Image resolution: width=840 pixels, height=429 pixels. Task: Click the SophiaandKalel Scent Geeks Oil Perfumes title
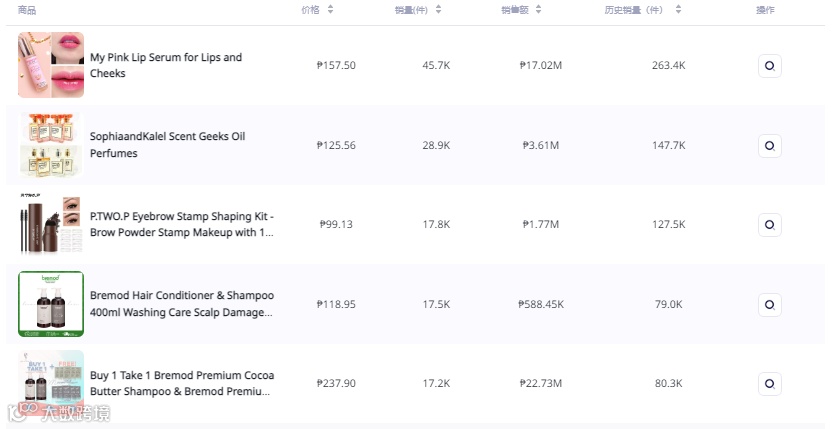(x=167, y=145)
